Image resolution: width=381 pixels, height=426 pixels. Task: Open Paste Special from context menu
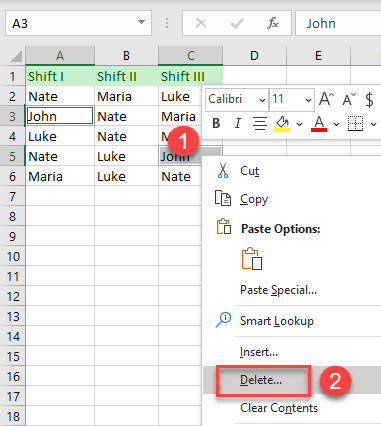278,290
